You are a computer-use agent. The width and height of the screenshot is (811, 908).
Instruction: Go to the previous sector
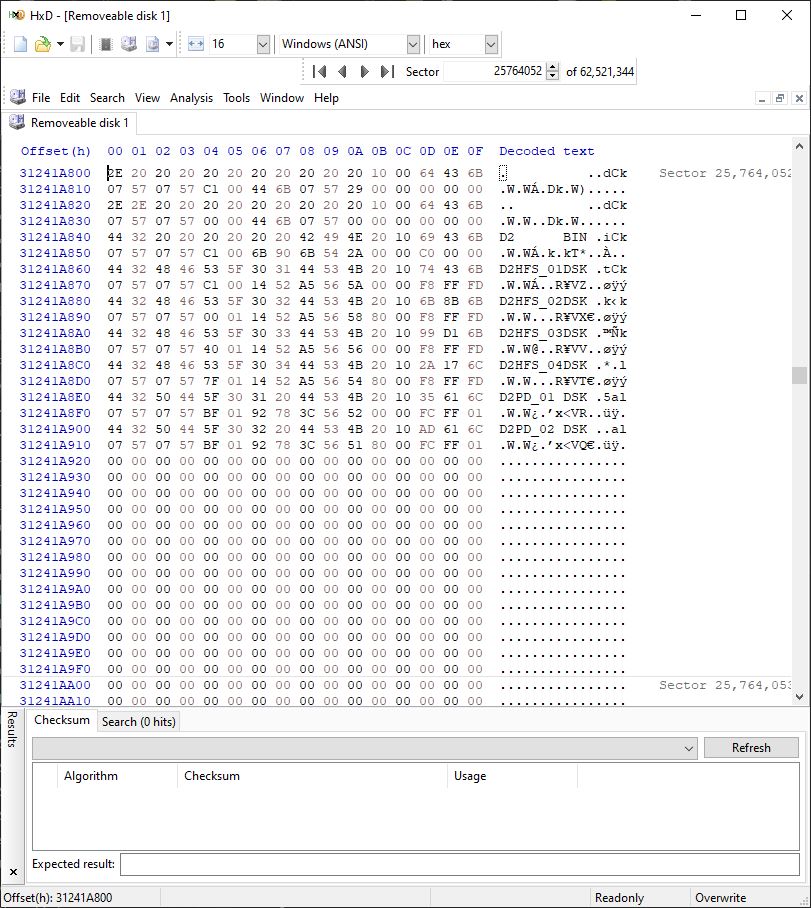tap(342, 71)
